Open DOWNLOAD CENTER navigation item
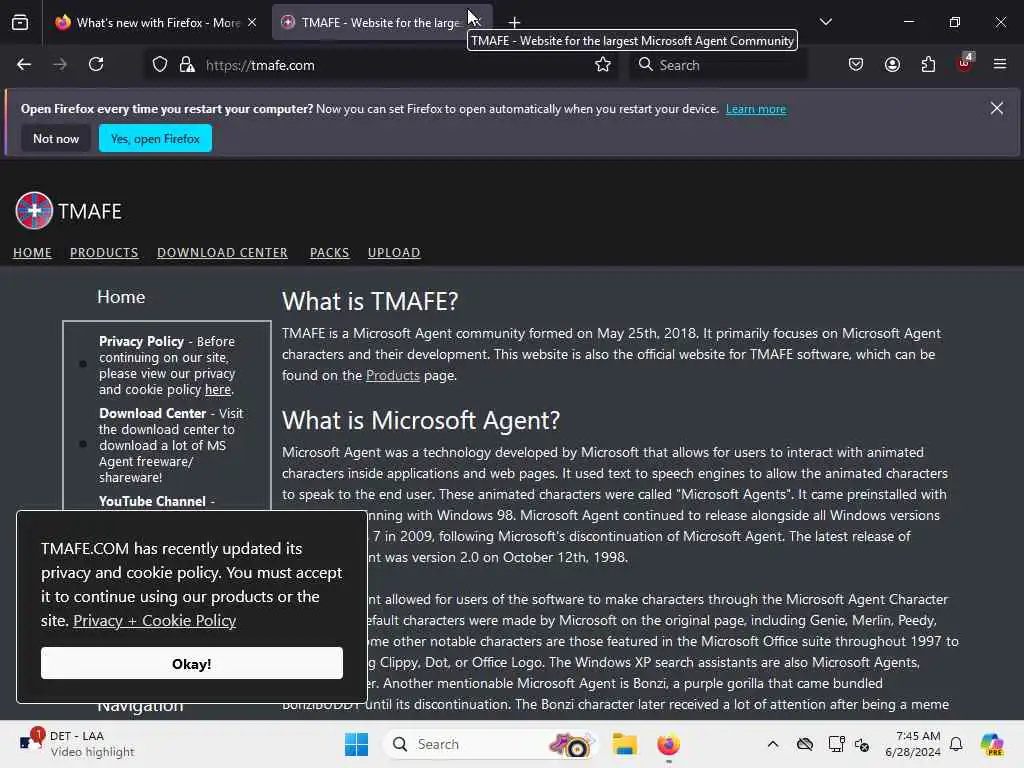This screenshot has height=768, width=1024. pyautogui.click(x=222, y=253)
